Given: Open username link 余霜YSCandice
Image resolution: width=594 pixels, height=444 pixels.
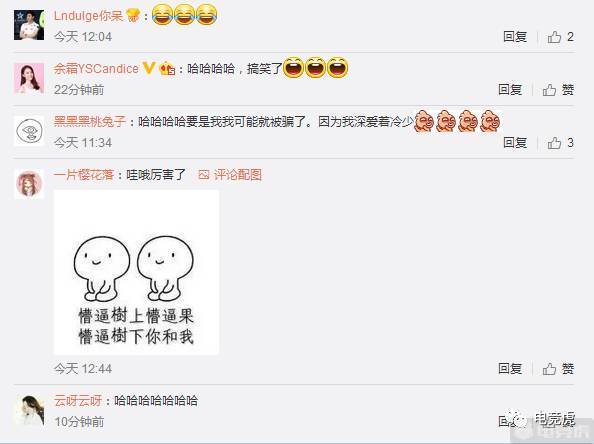Looking at the screenshot, I should click(96, 69).
